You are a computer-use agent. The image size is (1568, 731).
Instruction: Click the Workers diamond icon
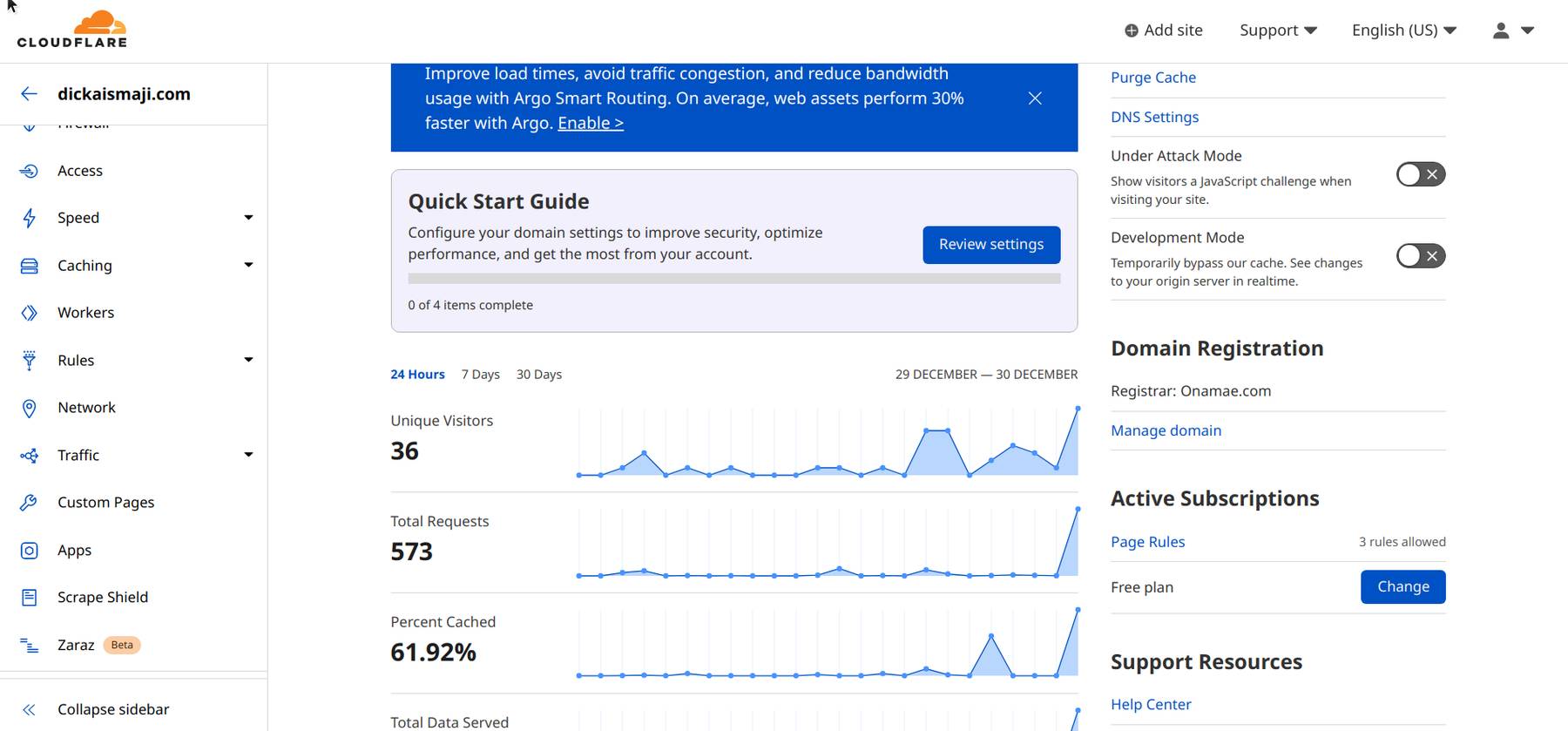[x=29, y=313]
